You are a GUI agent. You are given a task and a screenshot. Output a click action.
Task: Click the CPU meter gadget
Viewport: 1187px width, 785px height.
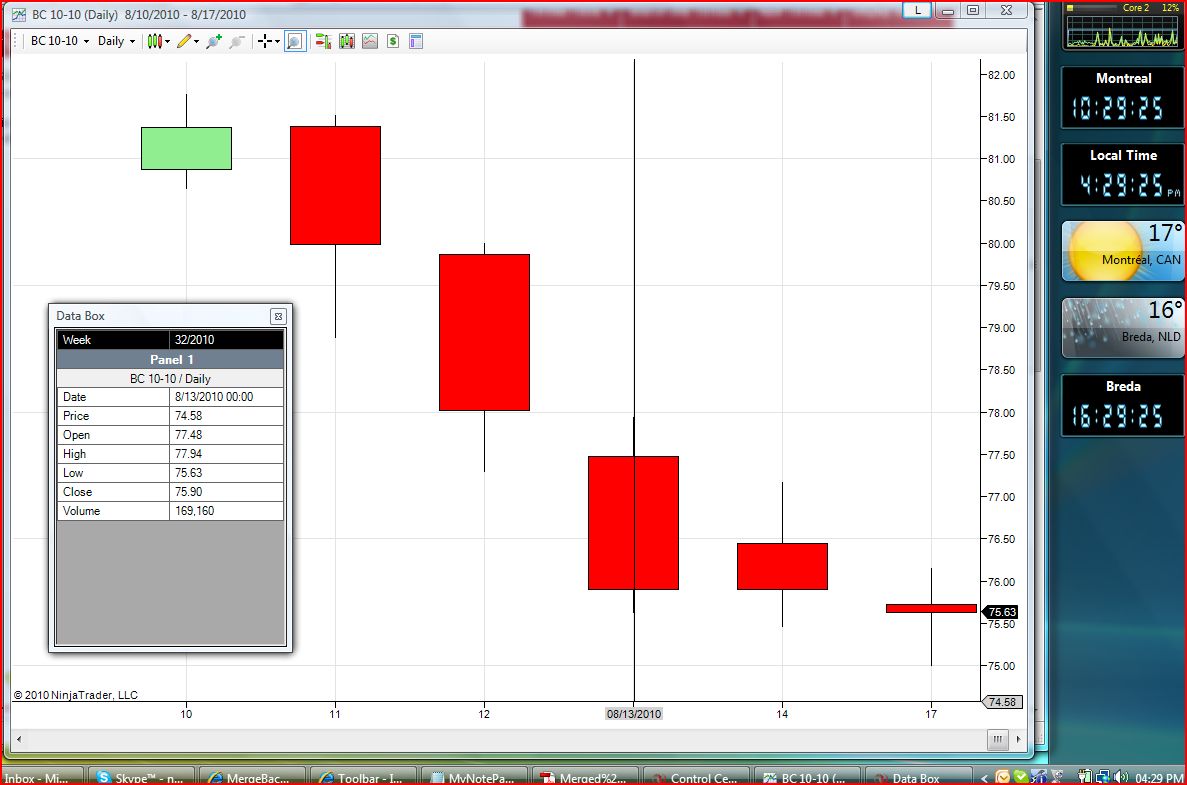pyautogui.click(x=1123, y=26)
